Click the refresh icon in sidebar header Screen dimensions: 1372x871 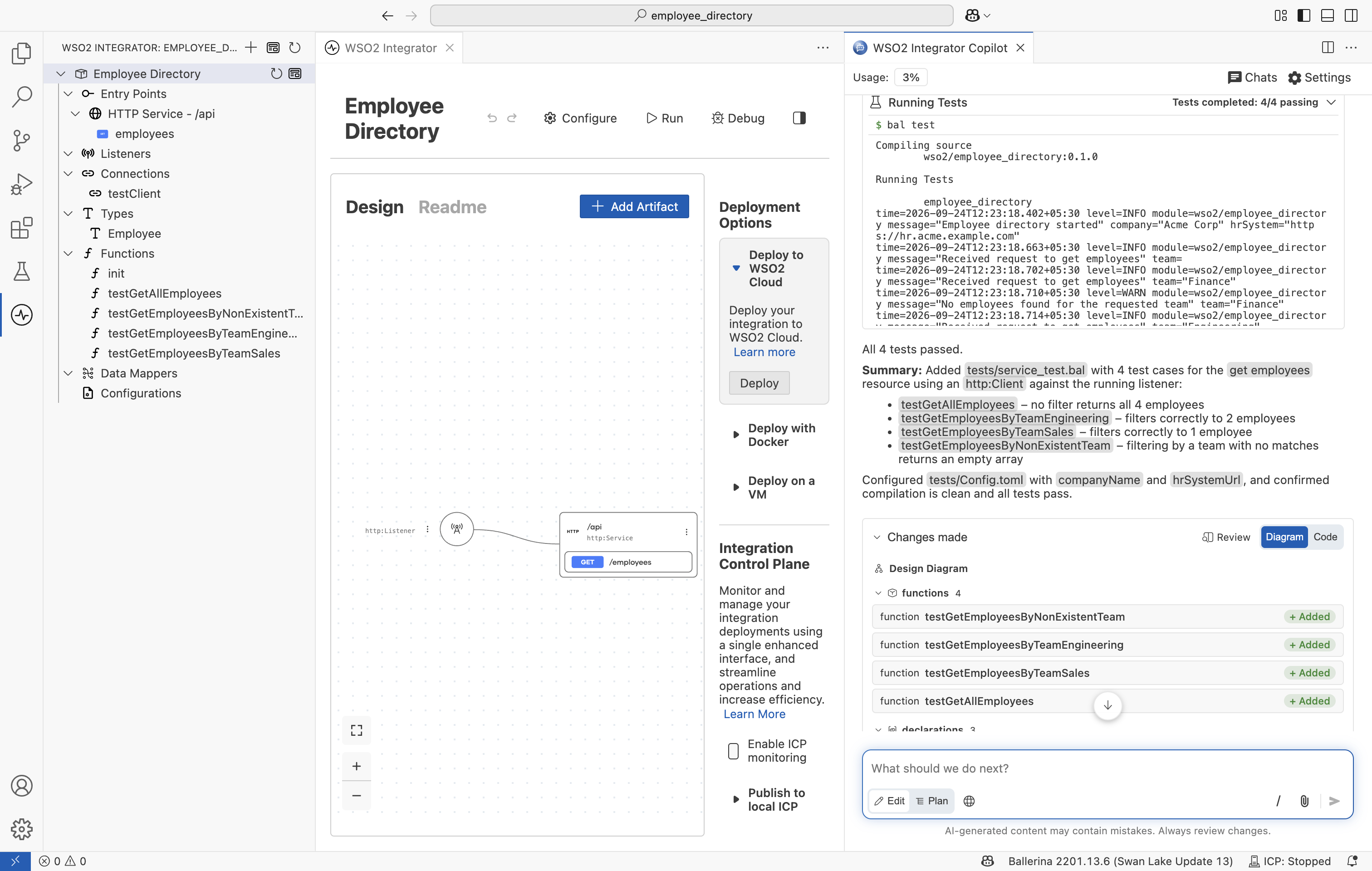pos(294,48)
